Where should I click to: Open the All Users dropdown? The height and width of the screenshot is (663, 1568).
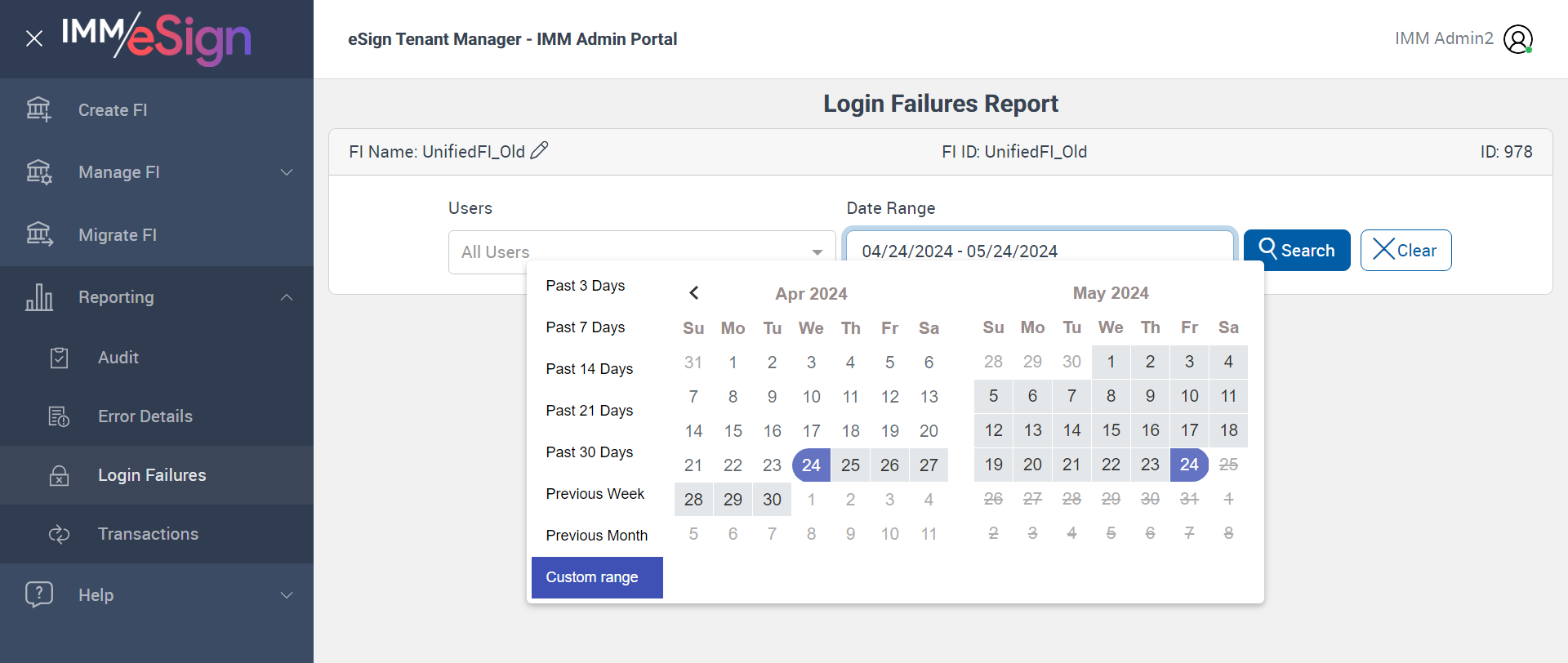[x=641, y=251]
